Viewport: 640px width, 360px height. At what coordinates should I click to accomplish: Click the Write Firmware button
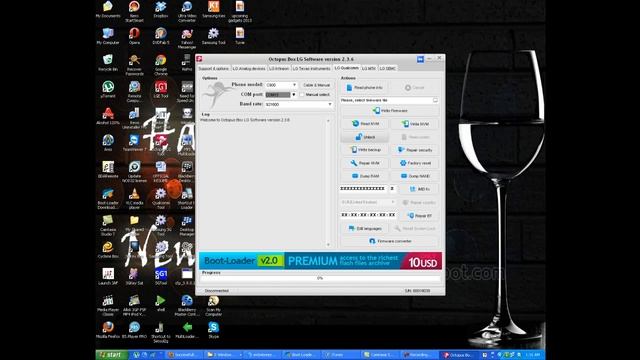point(390,111)
